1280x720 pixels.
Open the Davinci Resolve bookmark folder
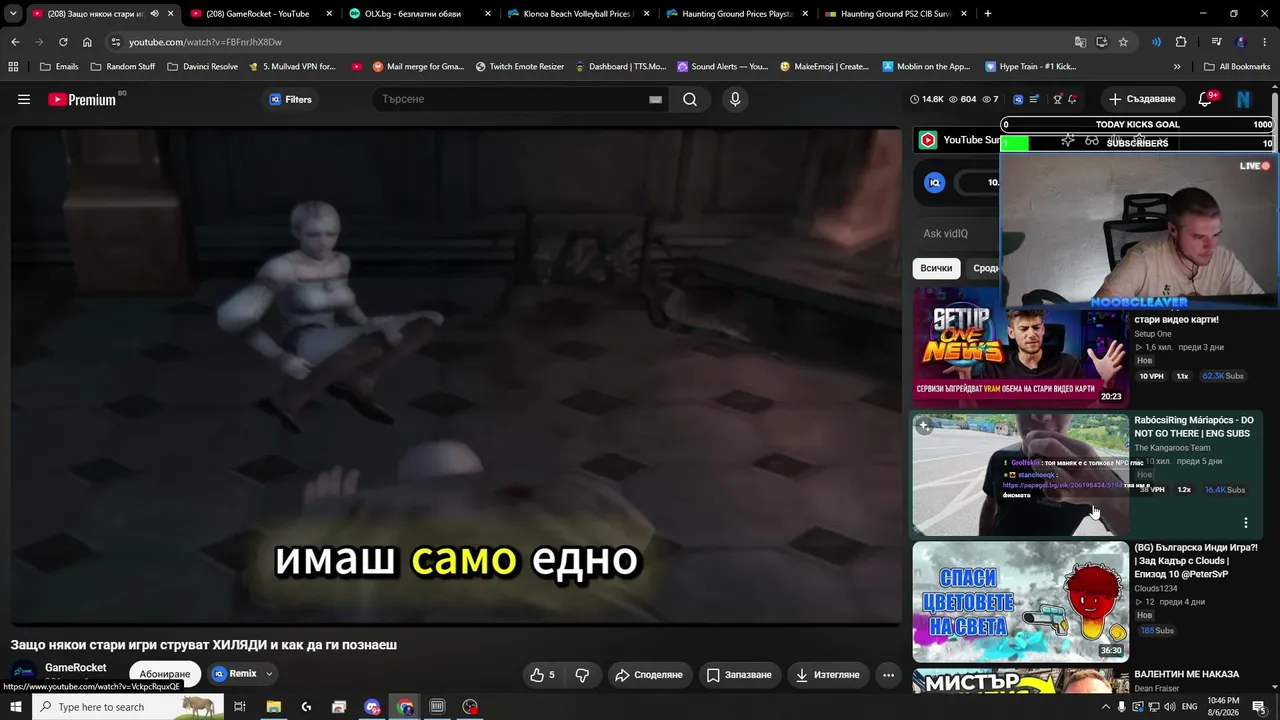(x=203, y=67)
